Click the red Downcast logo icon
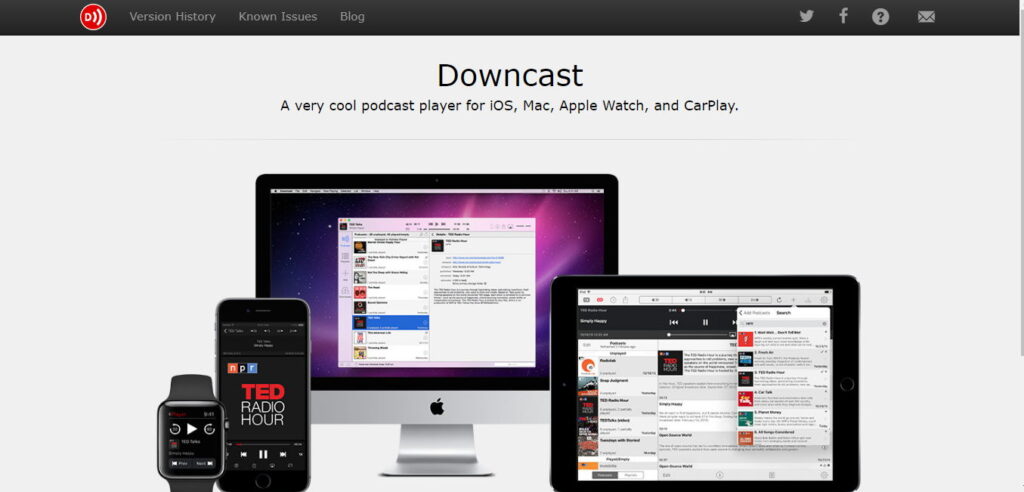Screen dimensions: 1024x492 93,17
